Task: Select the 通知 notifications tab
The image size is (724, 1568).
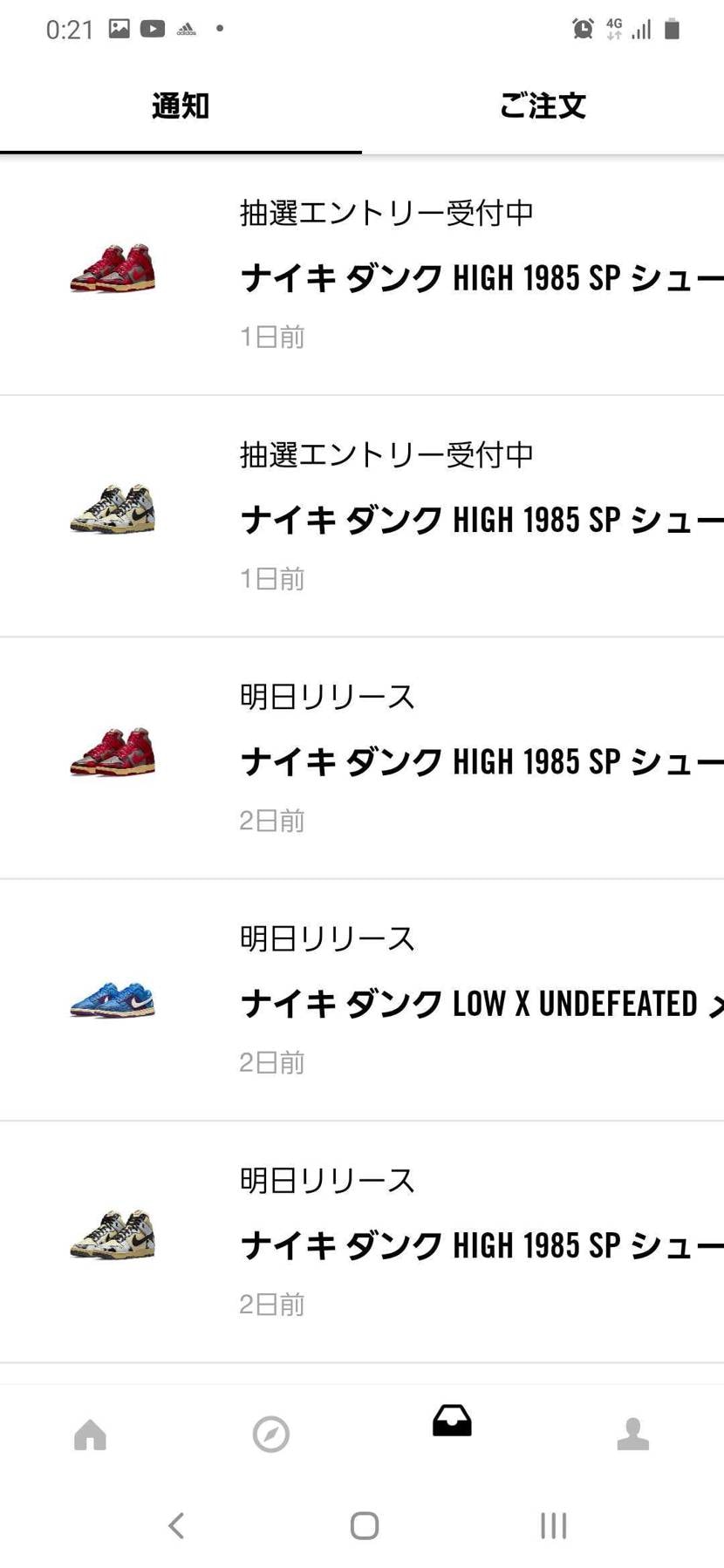Action: click(x=180, y=106)
